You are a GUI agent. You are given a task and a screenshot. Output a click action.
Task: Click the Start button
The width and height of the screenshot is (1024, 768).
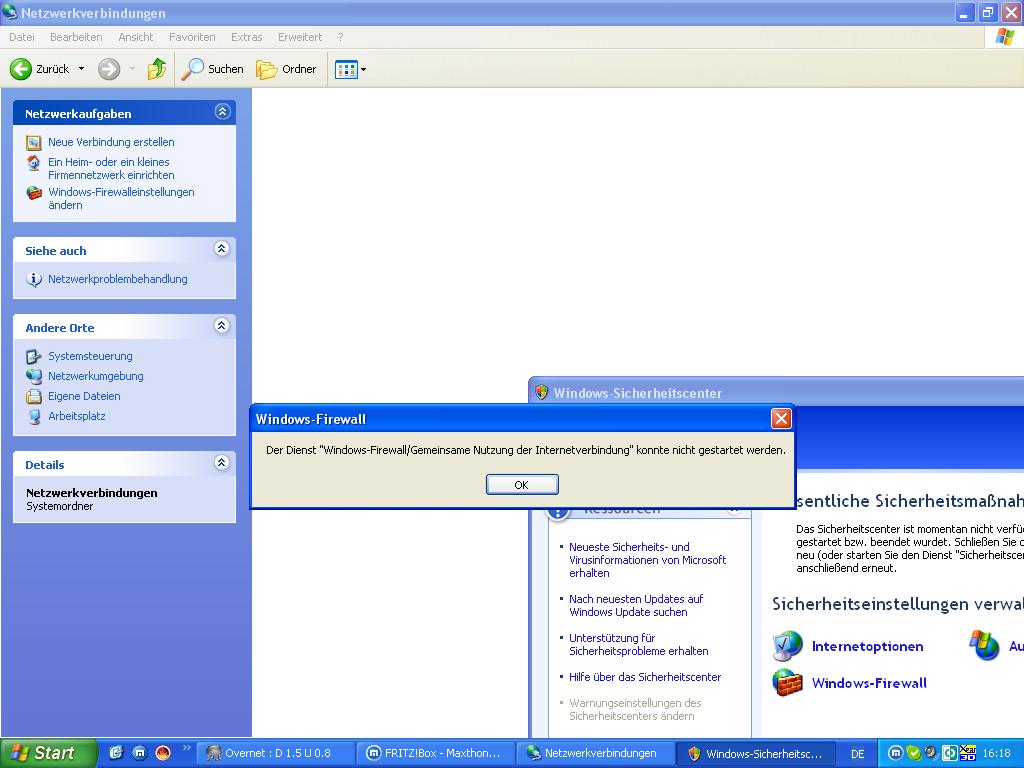47,753
